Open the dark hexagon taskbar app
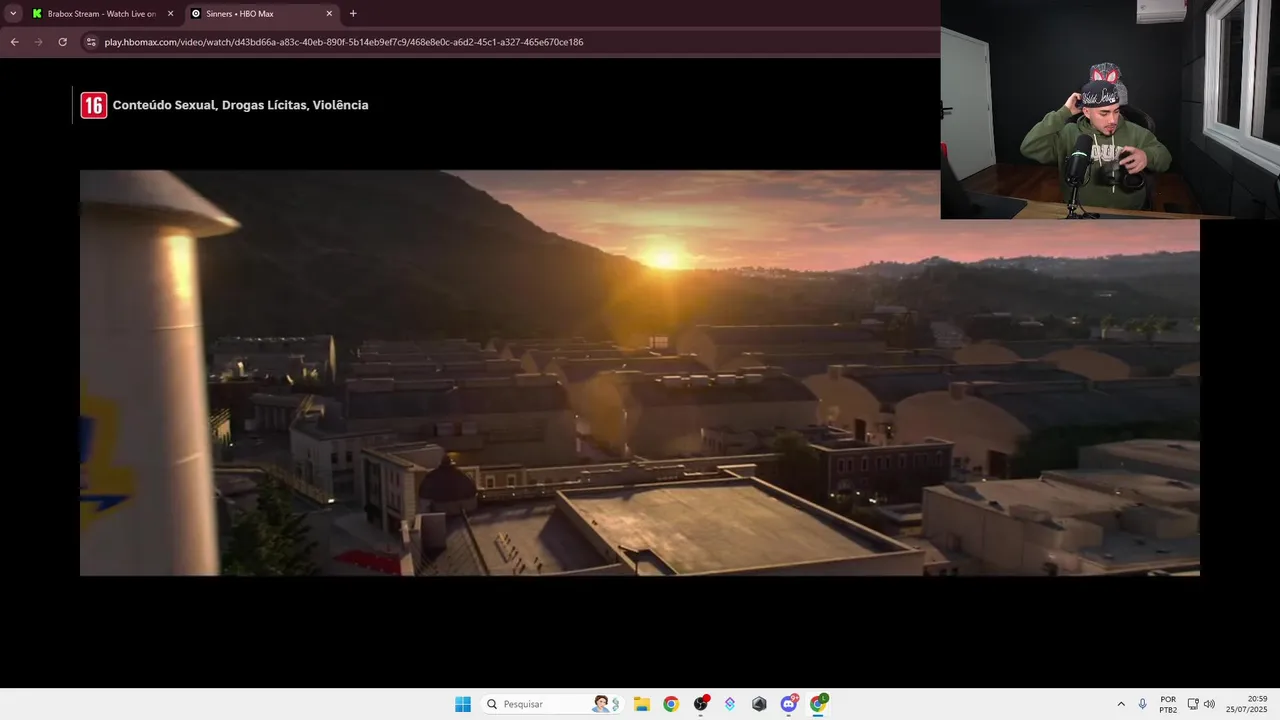 [759, 704]
